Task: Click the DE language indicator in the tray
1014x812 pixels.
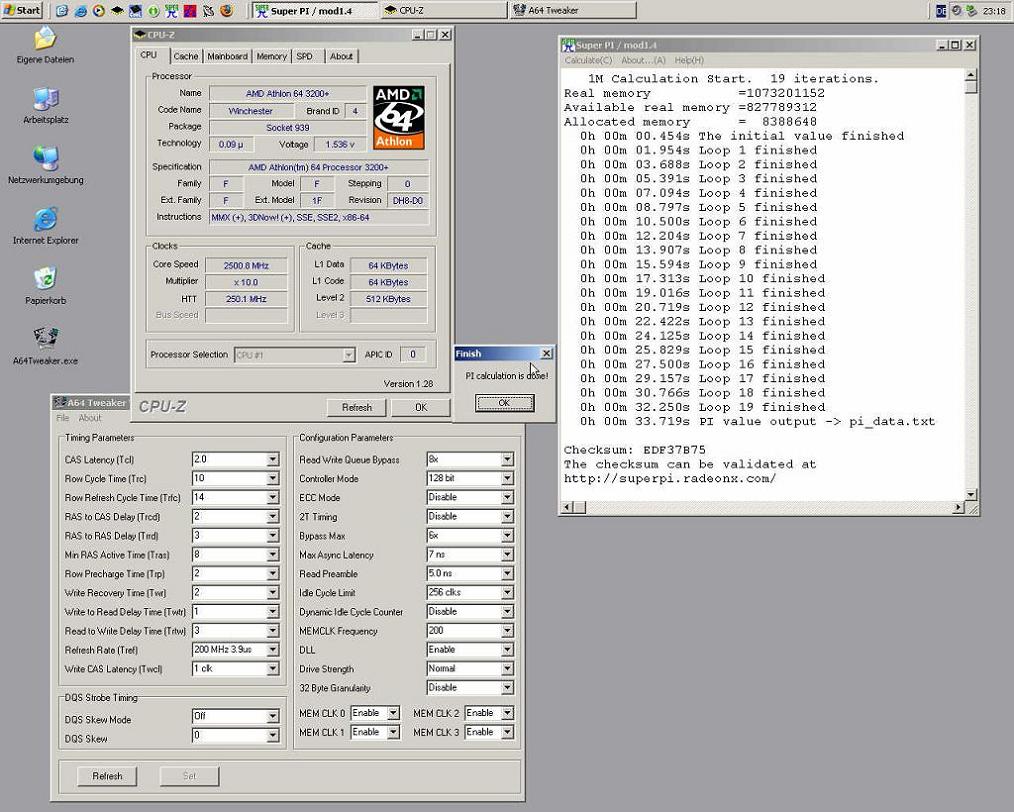Action: (x=941, y=10)
